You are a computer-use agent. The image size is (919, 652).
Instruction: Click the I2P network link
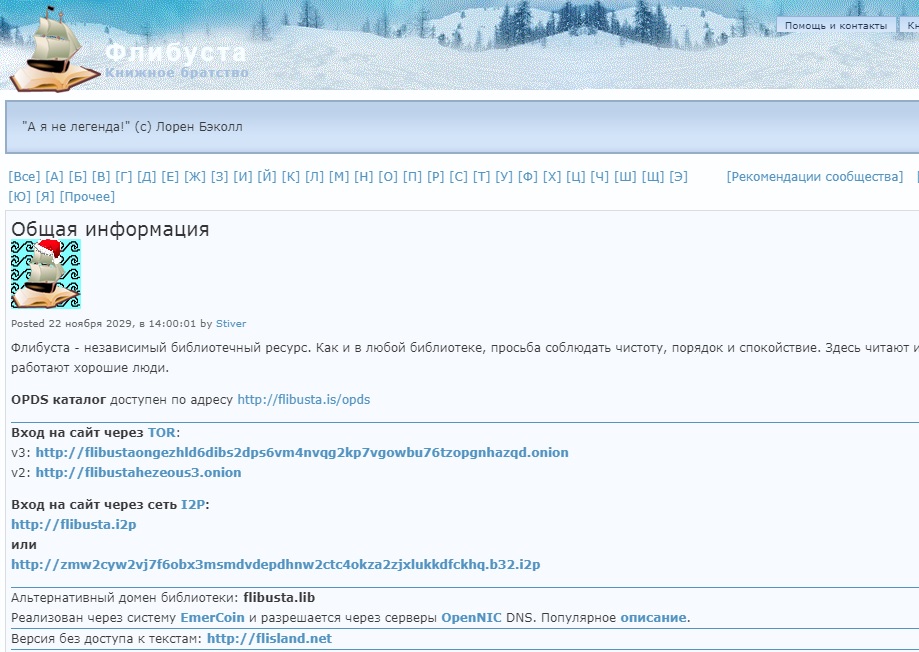[x=193, y=505]
